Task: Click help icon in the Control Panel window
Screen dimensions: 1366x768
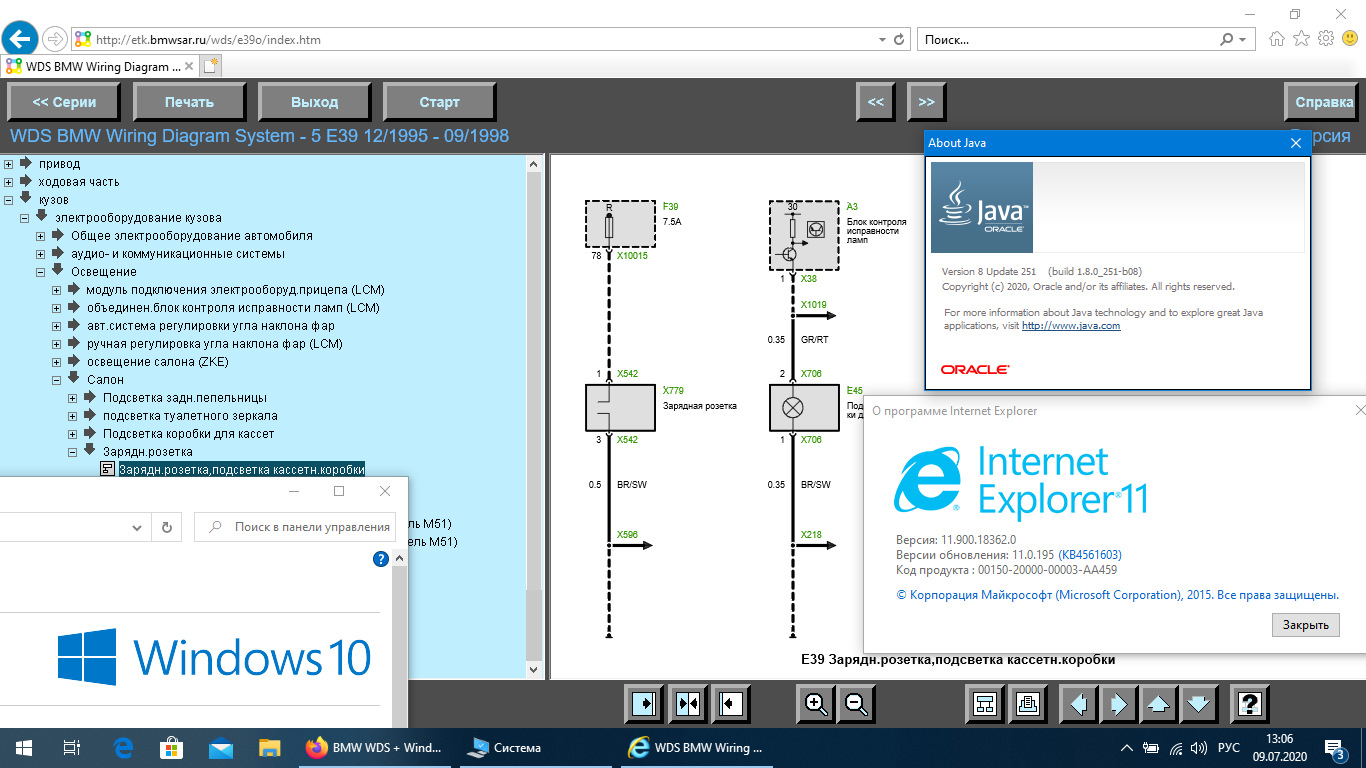Action: pyautogui.click(x=380, y=559)
